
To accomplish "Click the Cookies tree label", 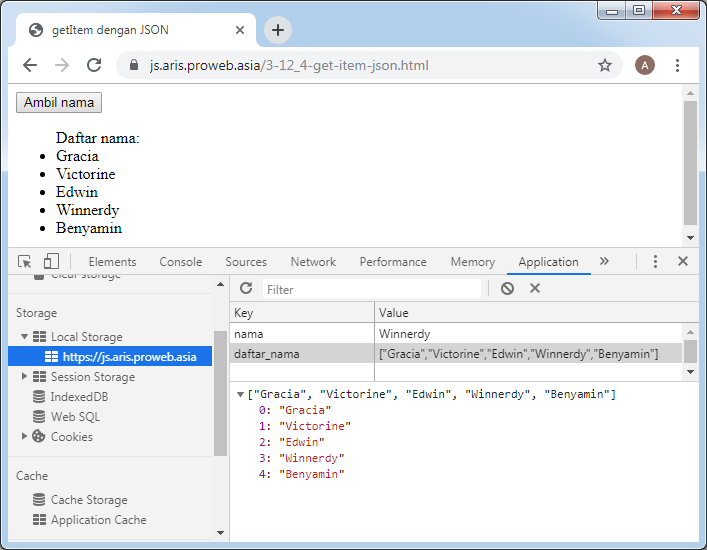I will [72, 436].
